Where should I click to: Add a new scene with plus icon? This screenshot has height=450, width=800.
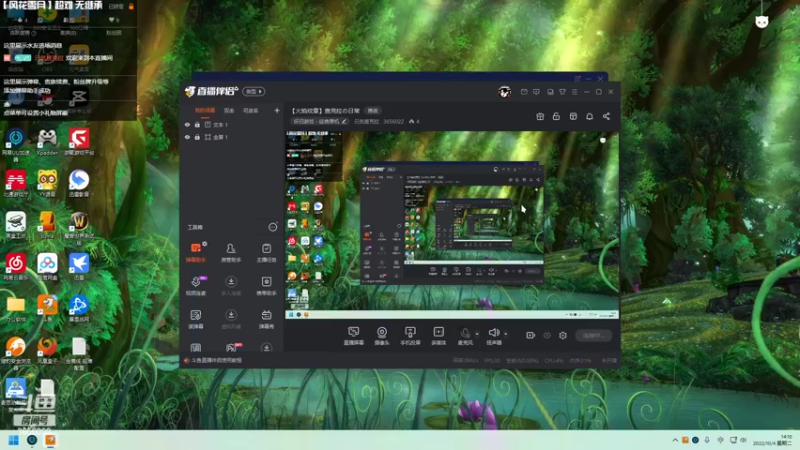[x=277, y=110]
